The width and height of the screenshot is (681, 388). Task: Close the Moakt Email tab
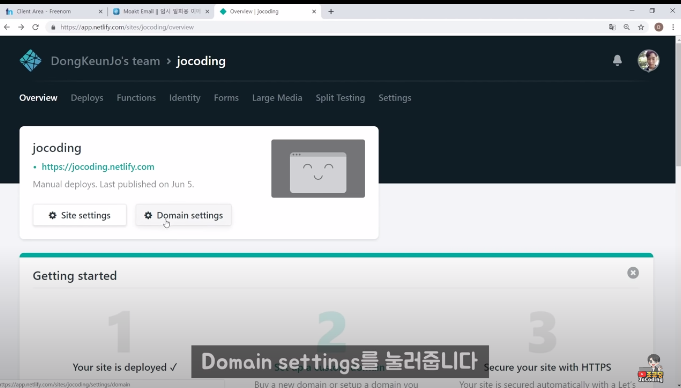point(207,11)
